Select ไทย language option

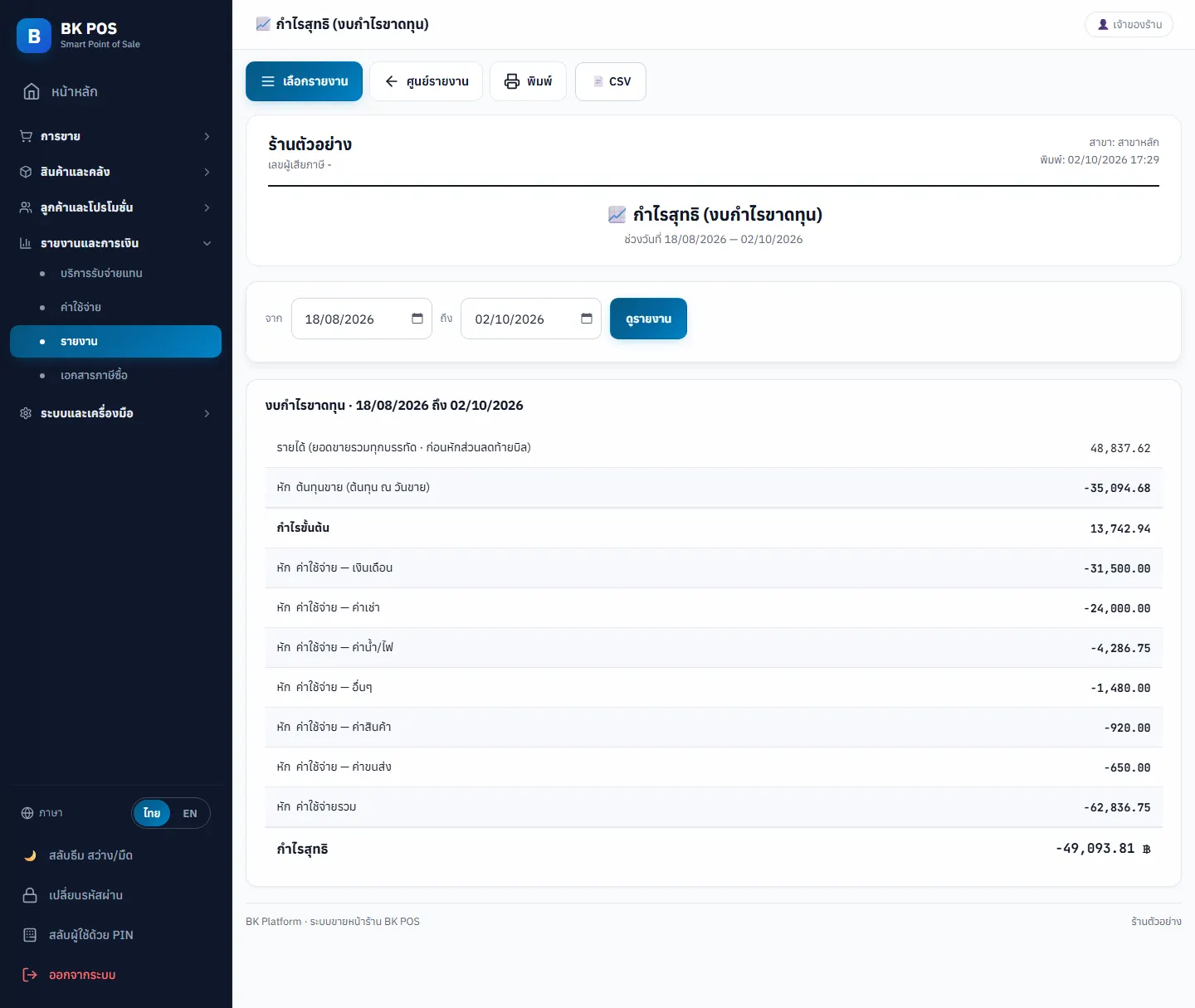tap(152, 813)
